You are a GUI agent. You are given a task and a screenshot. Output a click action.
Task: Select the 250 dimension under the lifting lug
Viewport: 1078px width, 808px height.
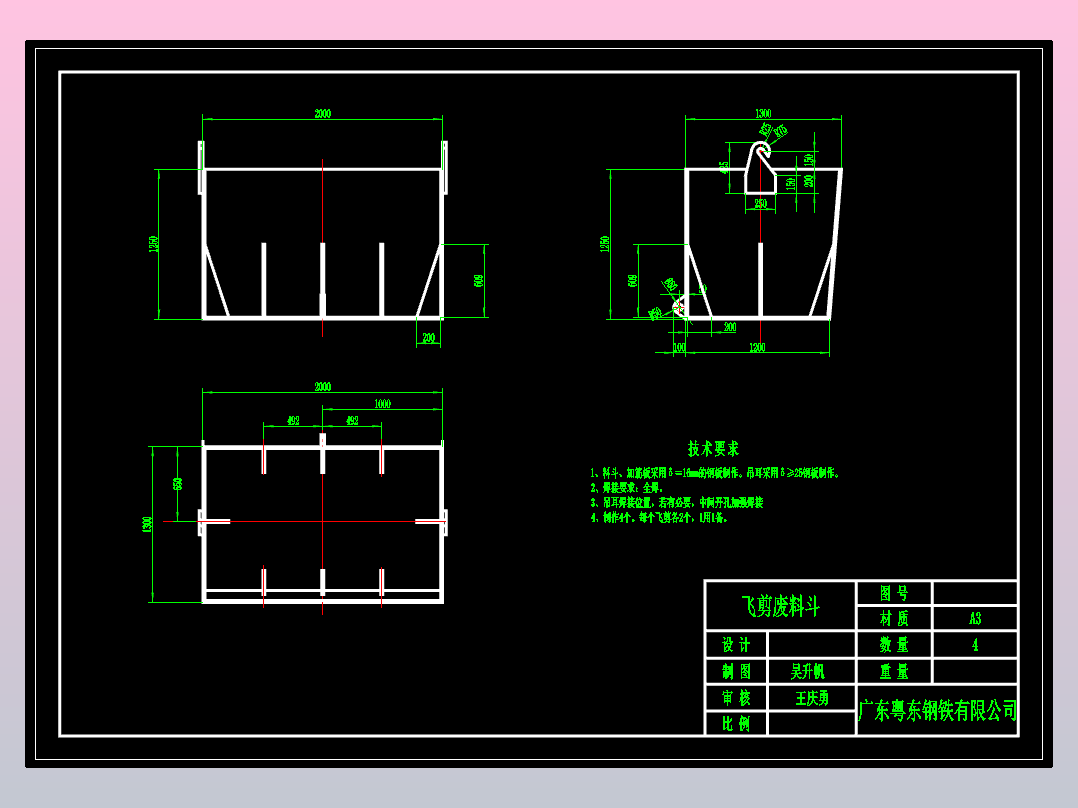coord(760,204)
